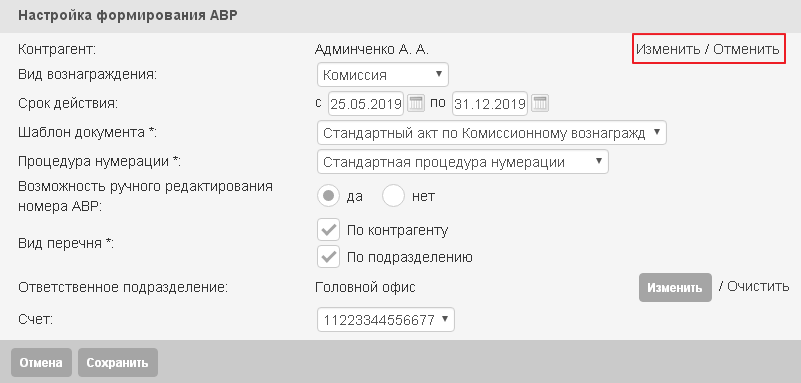Select 'да' for manual АВР number editing
This screenshot has width=801, height=383.
(x=328, y=196)
